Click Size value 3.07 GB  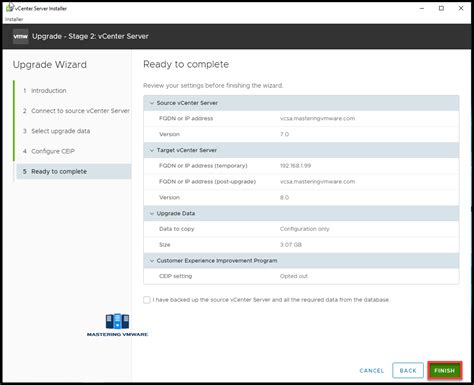coord(291,245)
